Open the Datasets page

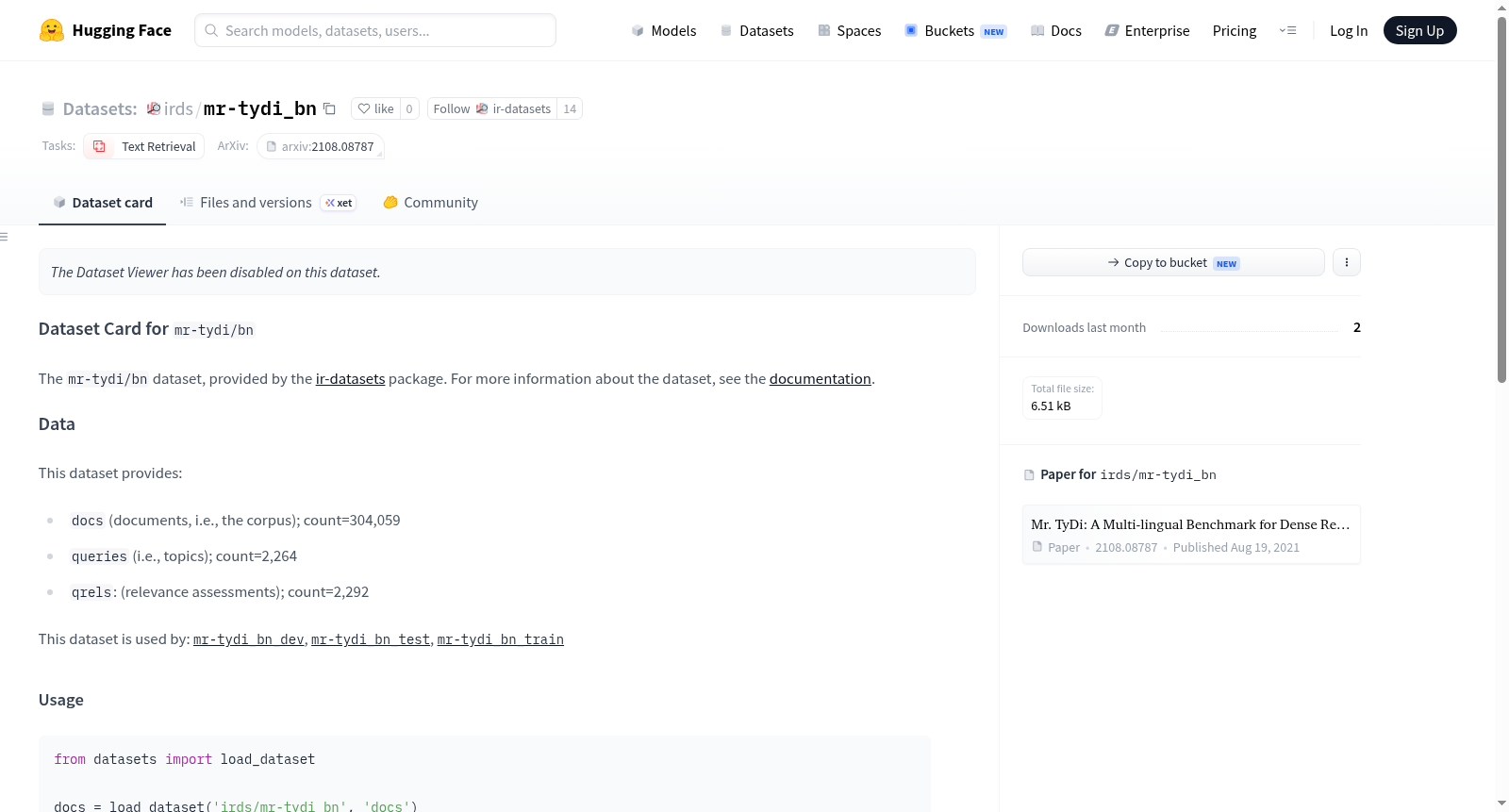click(757, 30)
